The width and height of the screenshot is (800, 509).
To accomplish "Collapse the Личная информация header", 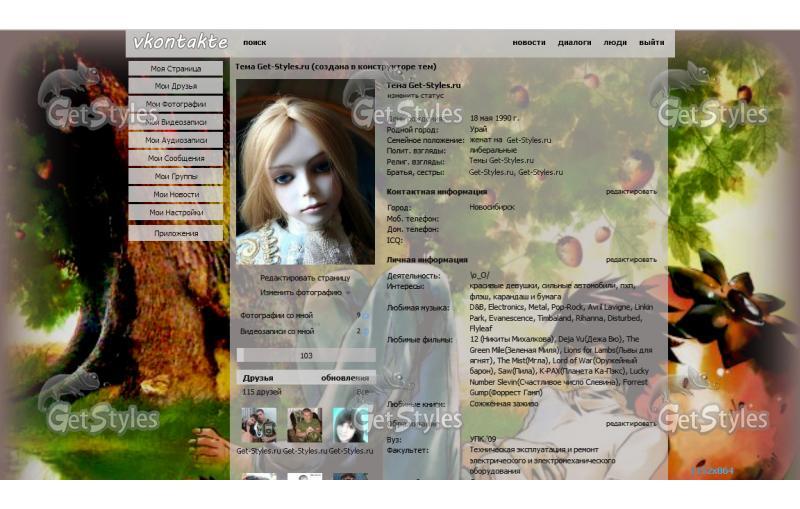I will (x=427, y=260).
